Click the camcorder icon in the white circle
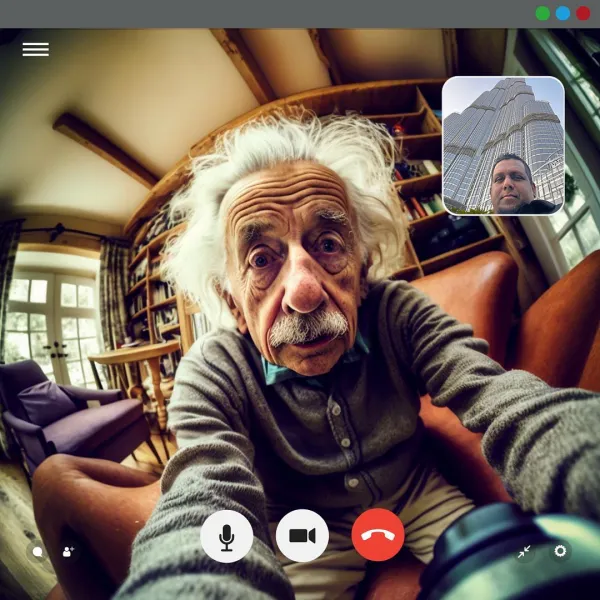Screen dimensions: 600x600 tap(302, 536)
